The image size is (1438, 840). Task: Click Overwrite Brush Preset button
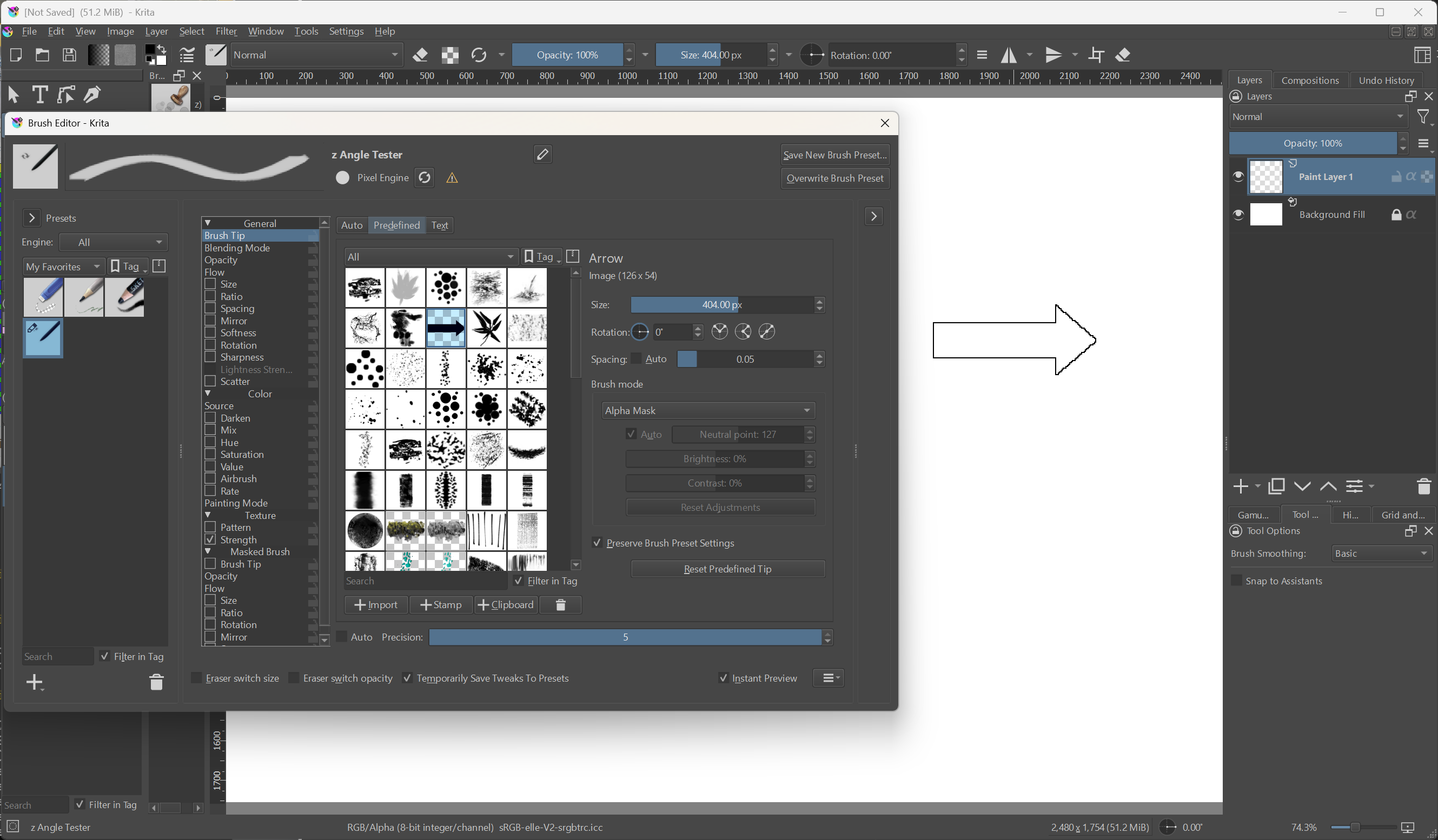click(x=834, y=178)
